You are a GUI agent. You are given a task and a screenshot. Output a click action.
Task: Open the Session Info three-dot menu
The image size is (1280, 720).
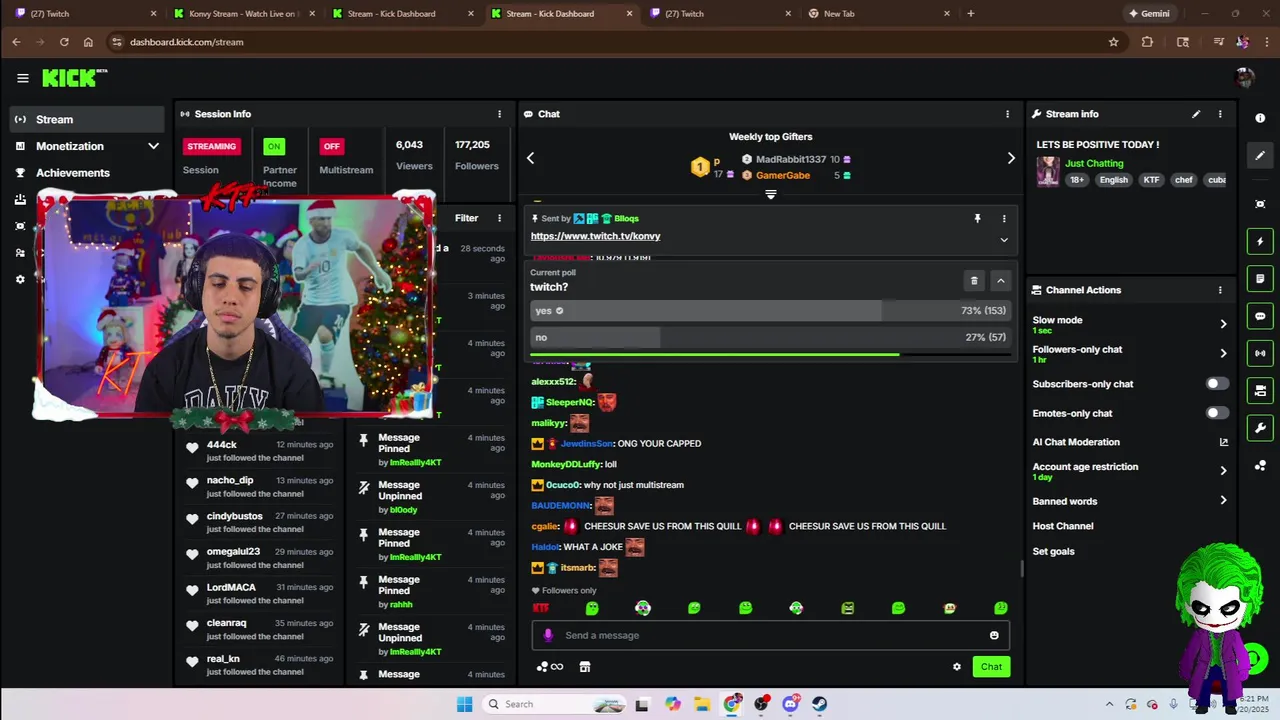[x=499, y=114]
